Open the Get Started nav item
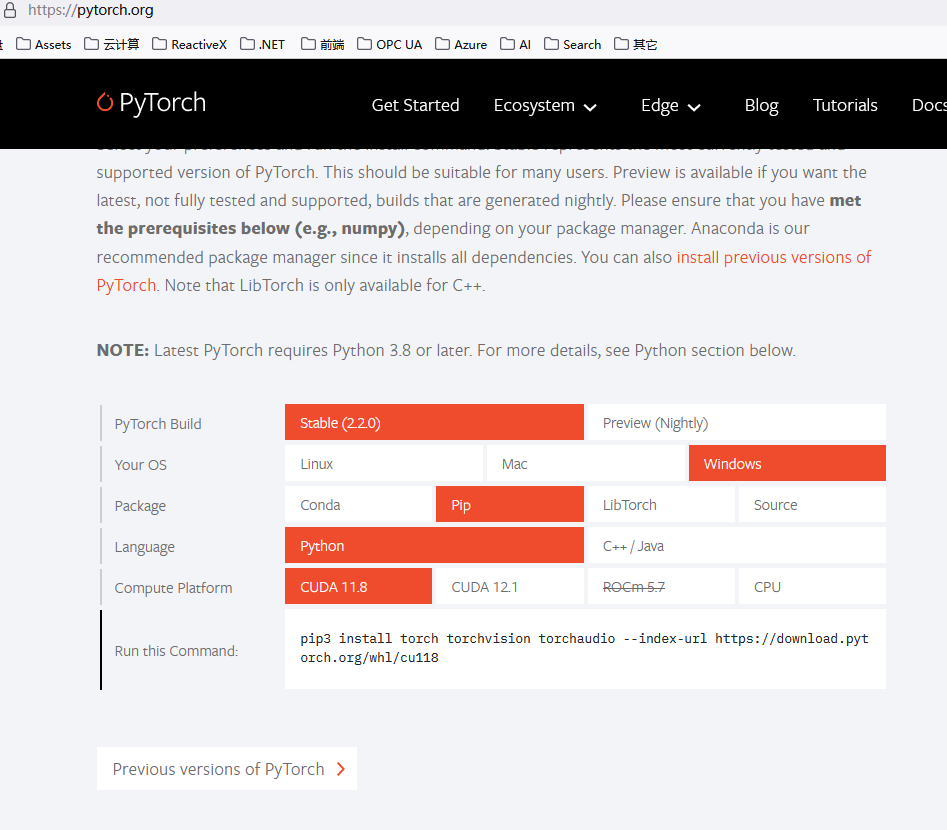The image size is (947, 830). (416, 105)
